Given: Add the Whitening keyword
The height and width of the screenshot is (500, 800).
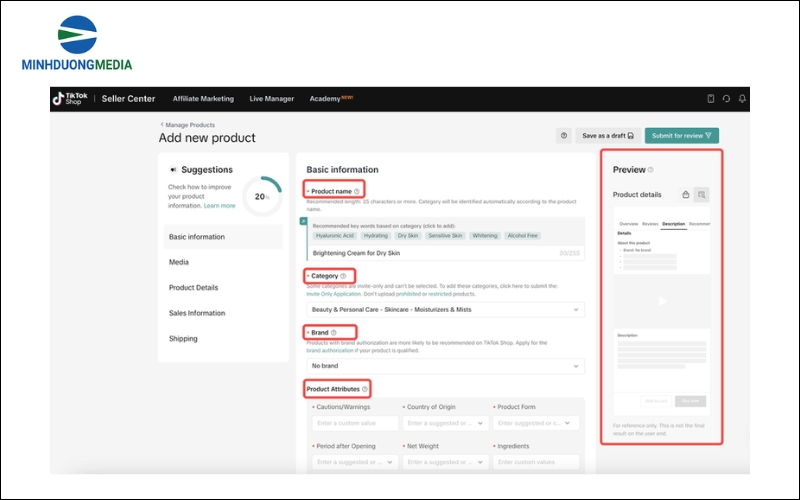Looking at the screenshot, I should (x=484, y=236).
